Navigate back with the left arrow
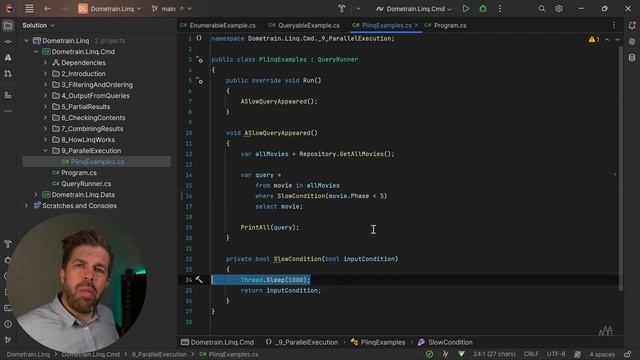This screenshot has height=360, width=640. pos(47,9)
